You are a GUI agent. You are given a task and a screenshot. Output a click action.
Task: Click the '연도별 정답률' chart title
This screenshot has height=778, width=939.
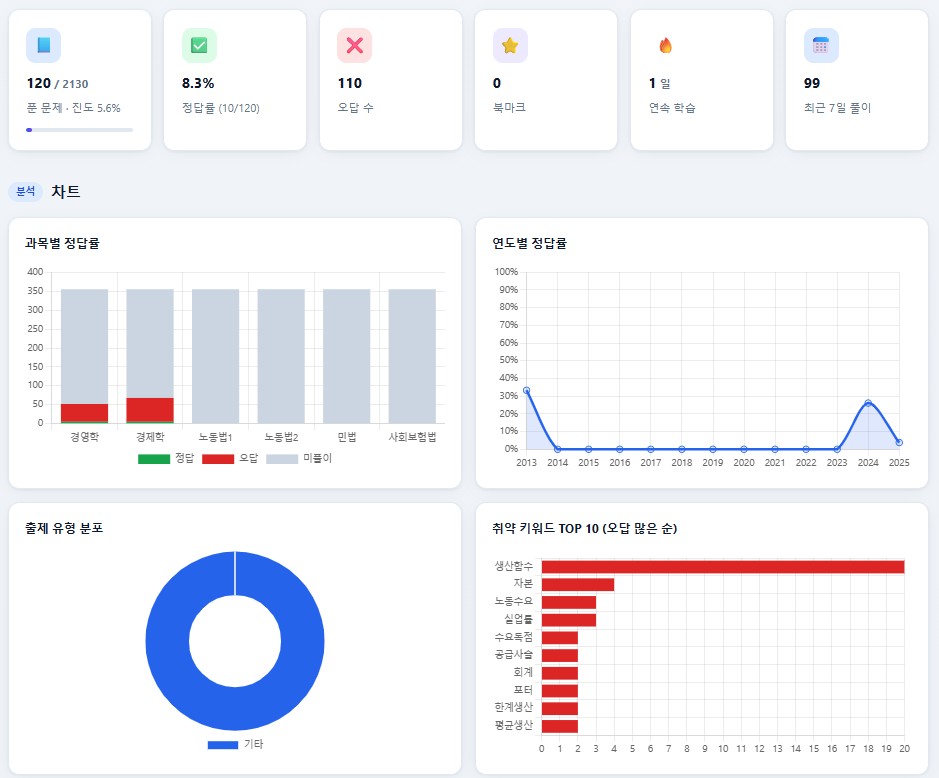point(529,243)
